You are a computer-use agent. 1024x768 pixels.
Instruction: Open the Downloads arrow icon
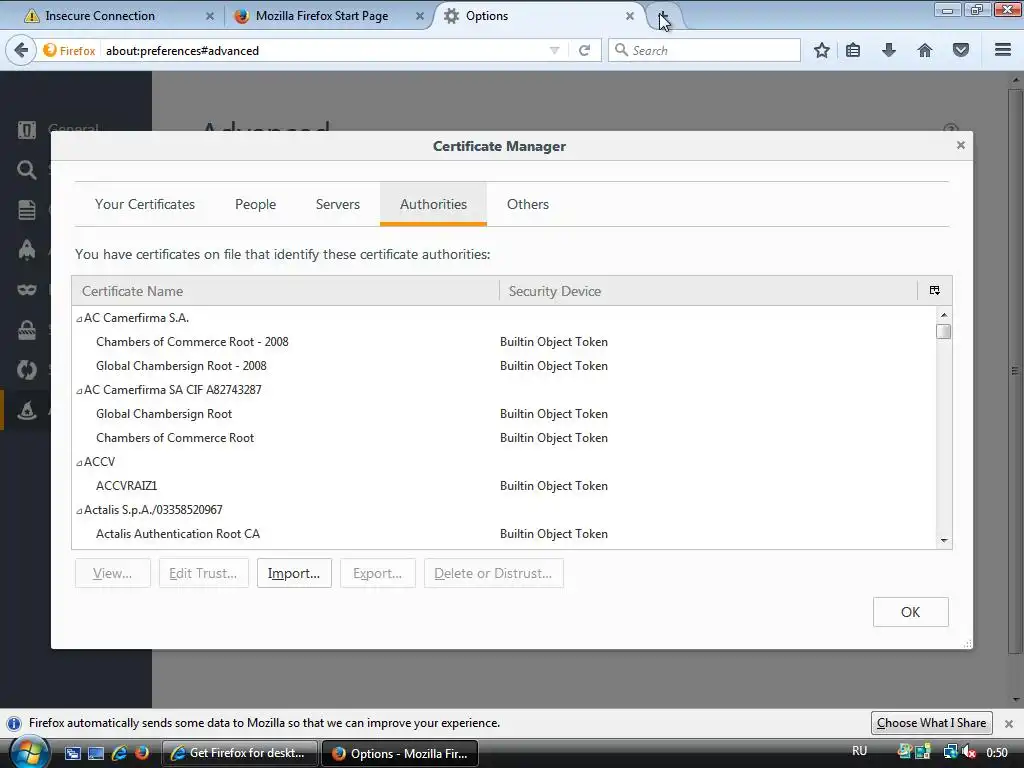tap(889, 50)
